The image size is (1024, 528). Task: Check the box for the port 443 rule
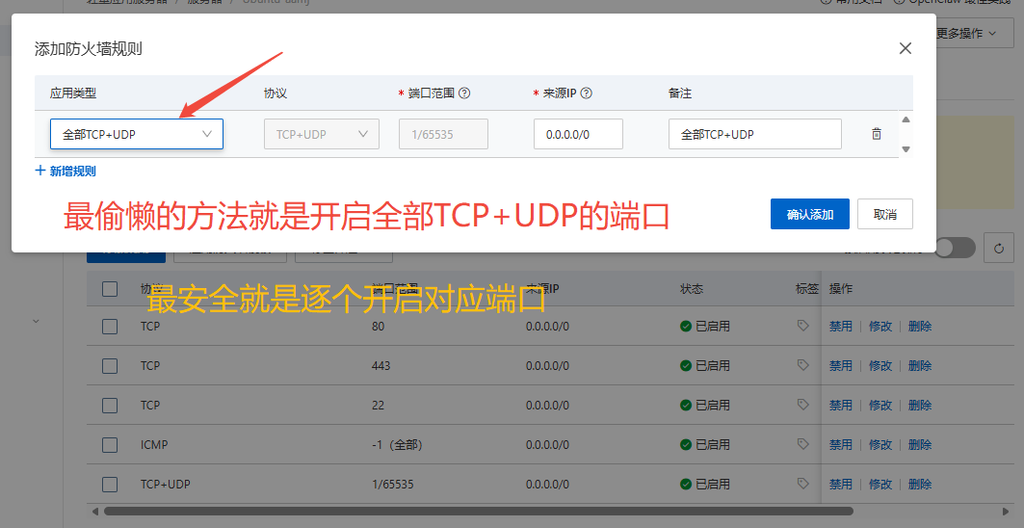click(110, 366)
